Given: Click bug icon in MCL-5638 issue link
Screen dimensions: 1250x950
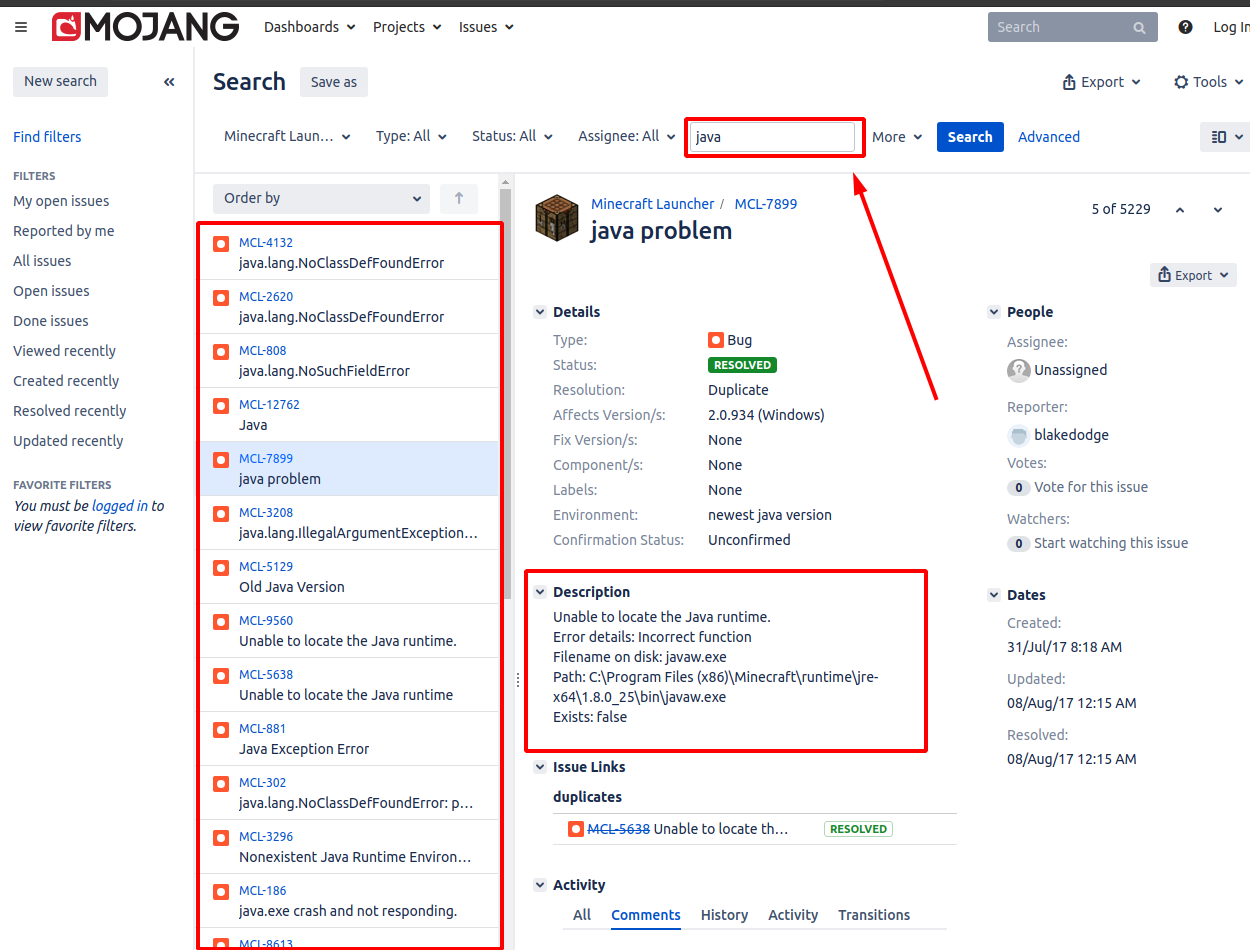Looking at the screenshot, I should [576, 829].
